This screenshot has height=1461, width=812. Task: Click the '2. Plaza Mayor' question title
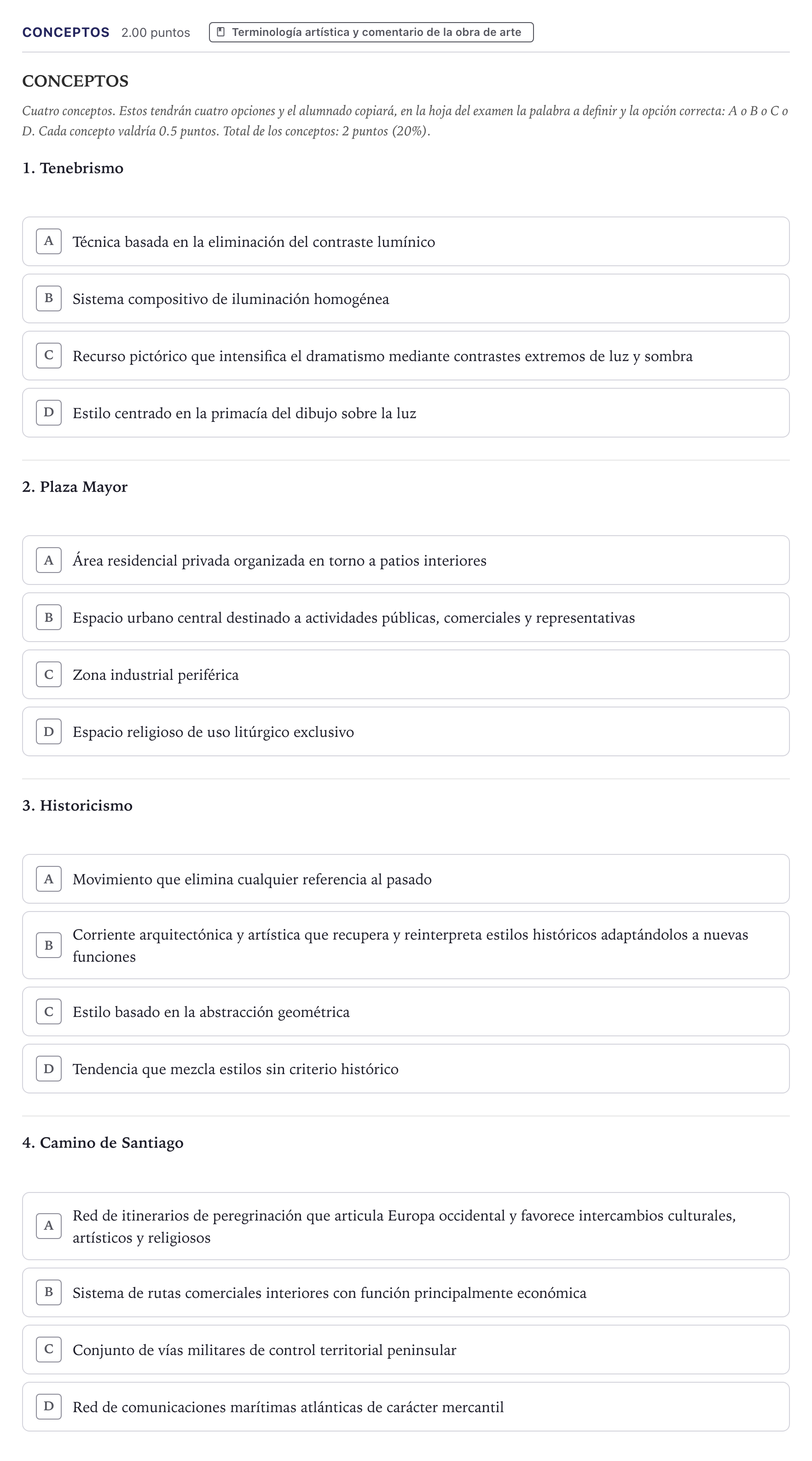pyautogui.click(x=75, y=487)
